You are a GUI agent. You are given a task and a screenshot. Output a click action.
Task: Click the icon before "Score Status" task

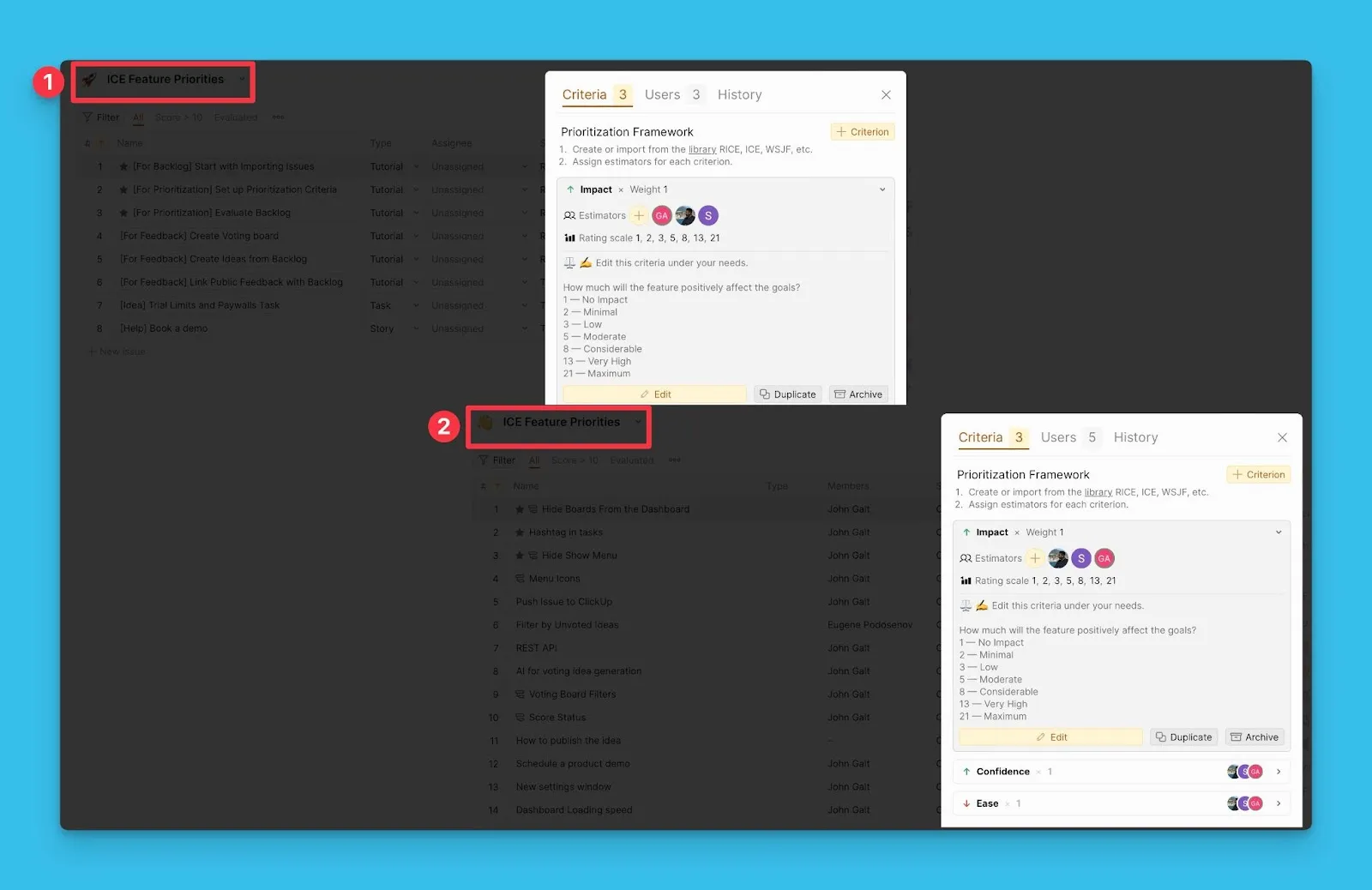(520, 718)
